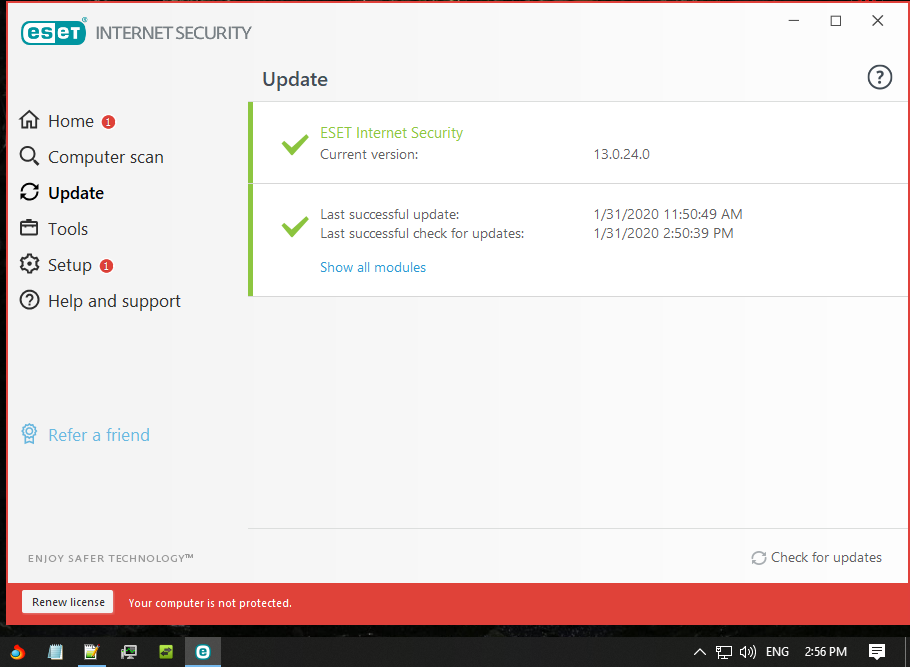
Task: Go to Help and support
Action: click(x=100, y=301)
